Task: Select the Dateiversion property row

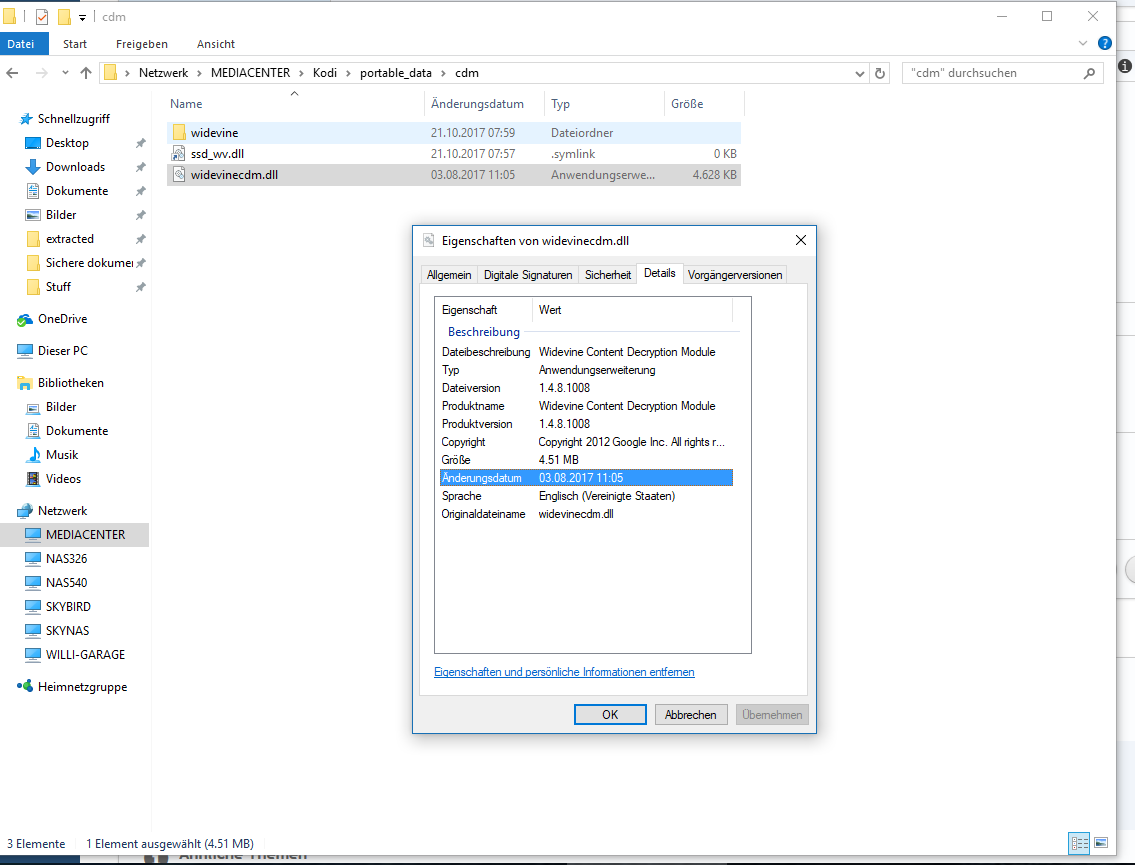Action: [x=586, y=388]
